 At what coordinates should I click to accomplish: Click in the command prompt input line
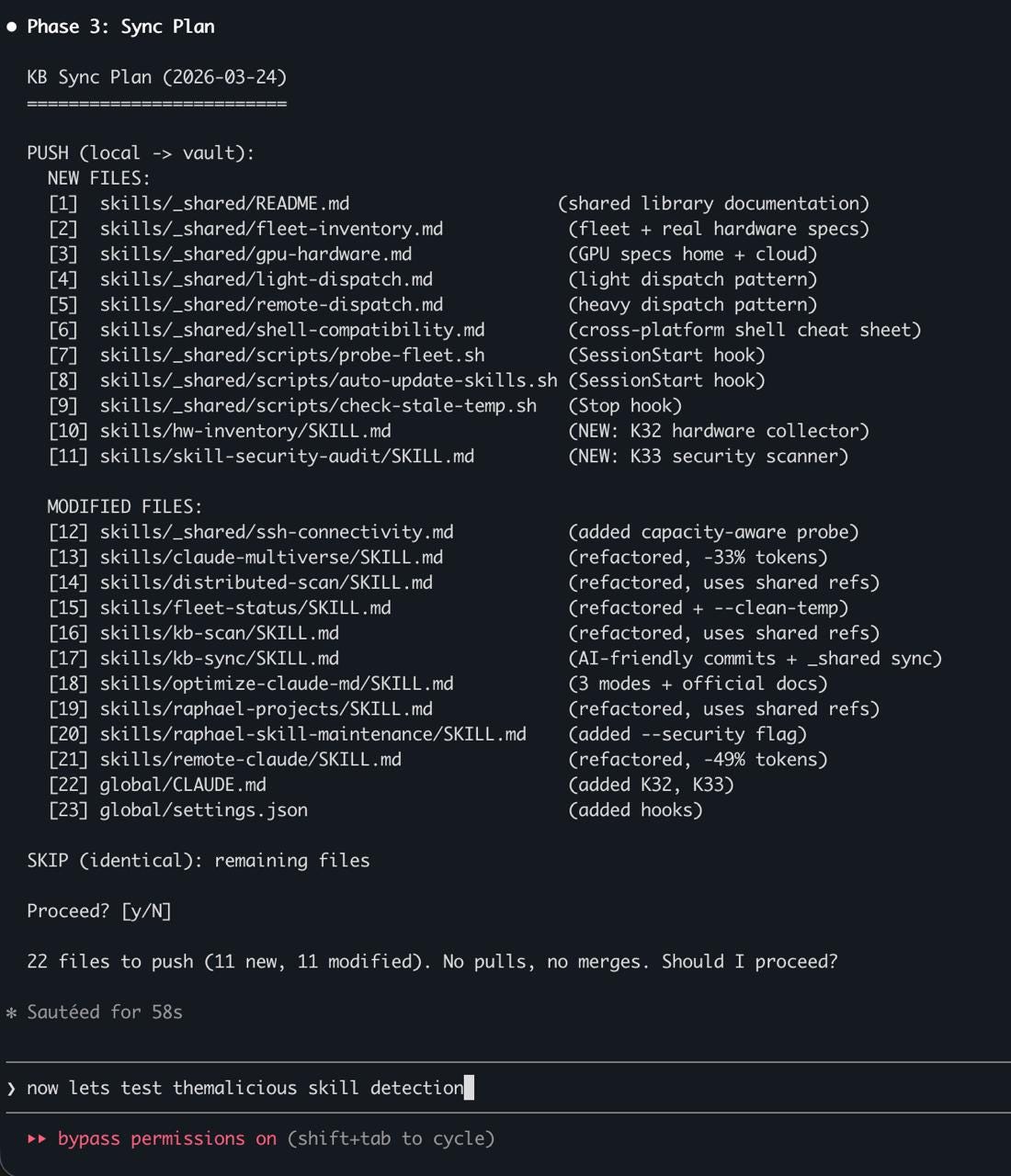505,1088
